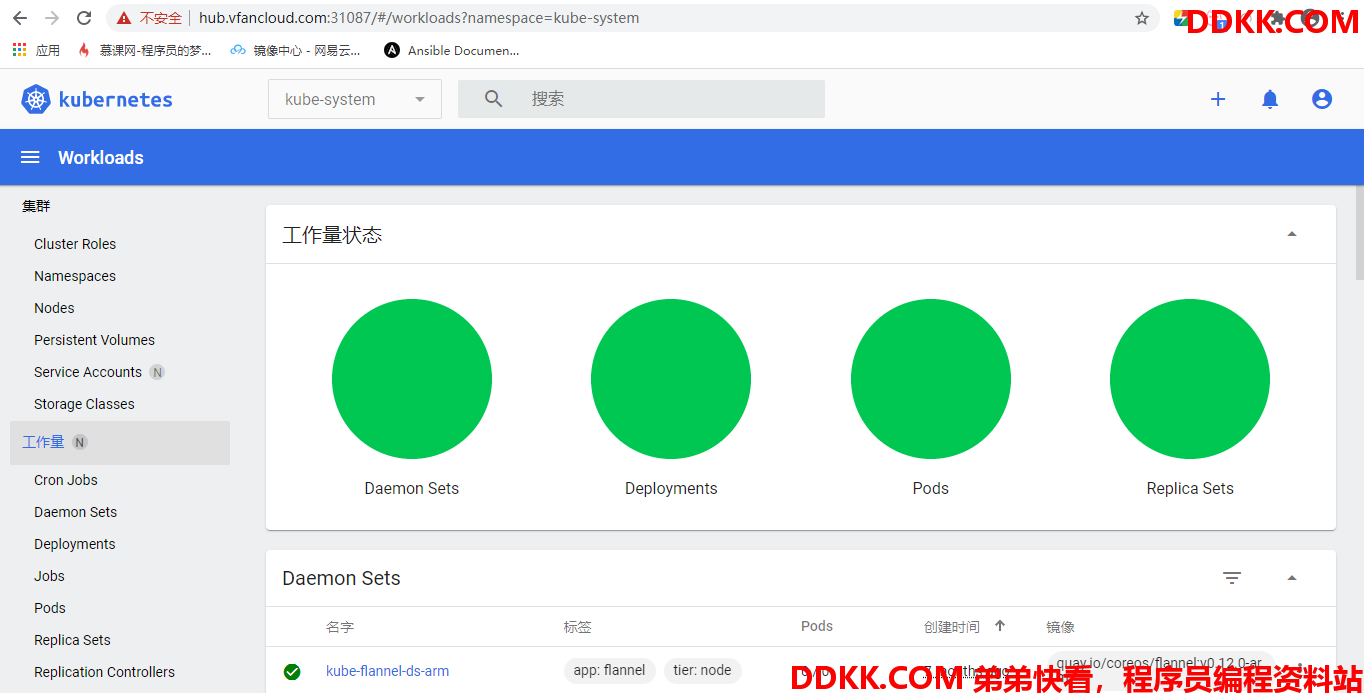Open Persistent Volumes in sidebar
1364x693 pixels.
pyautogui.click(x=94, y=340)
